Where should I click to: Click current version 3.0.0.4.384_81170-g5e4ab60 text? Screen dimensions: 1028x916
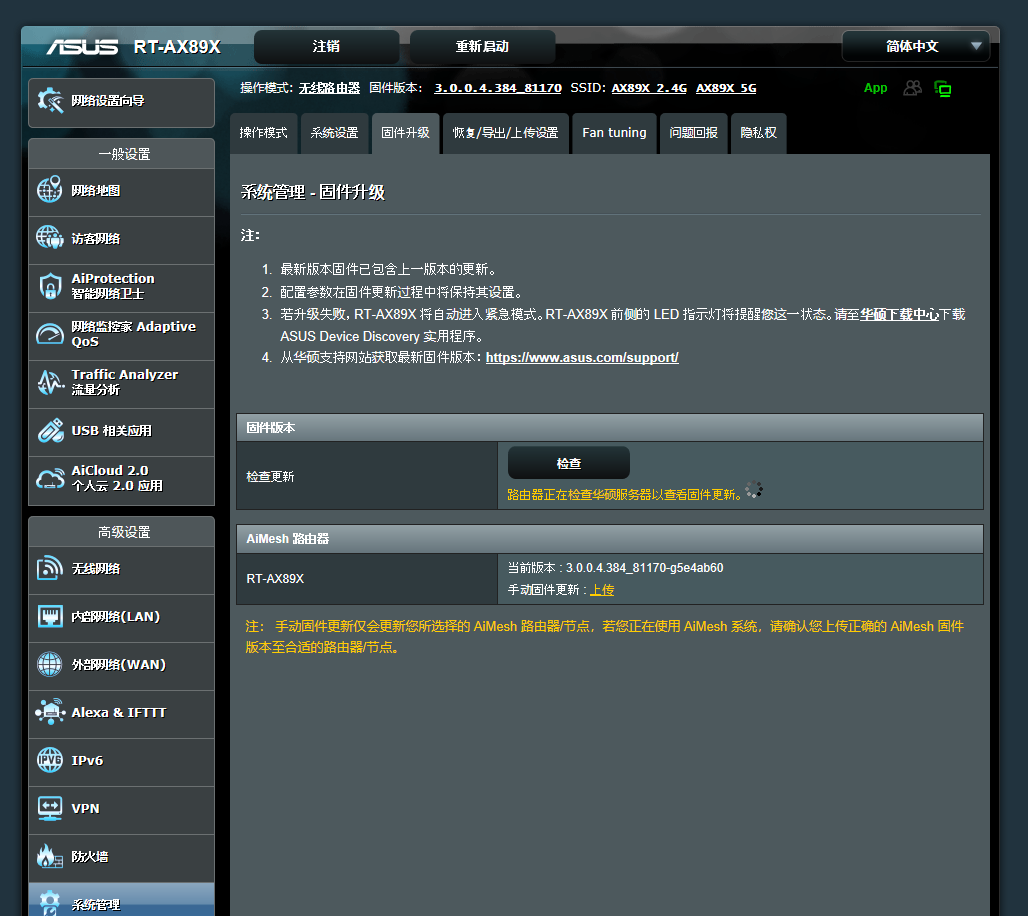616,568
